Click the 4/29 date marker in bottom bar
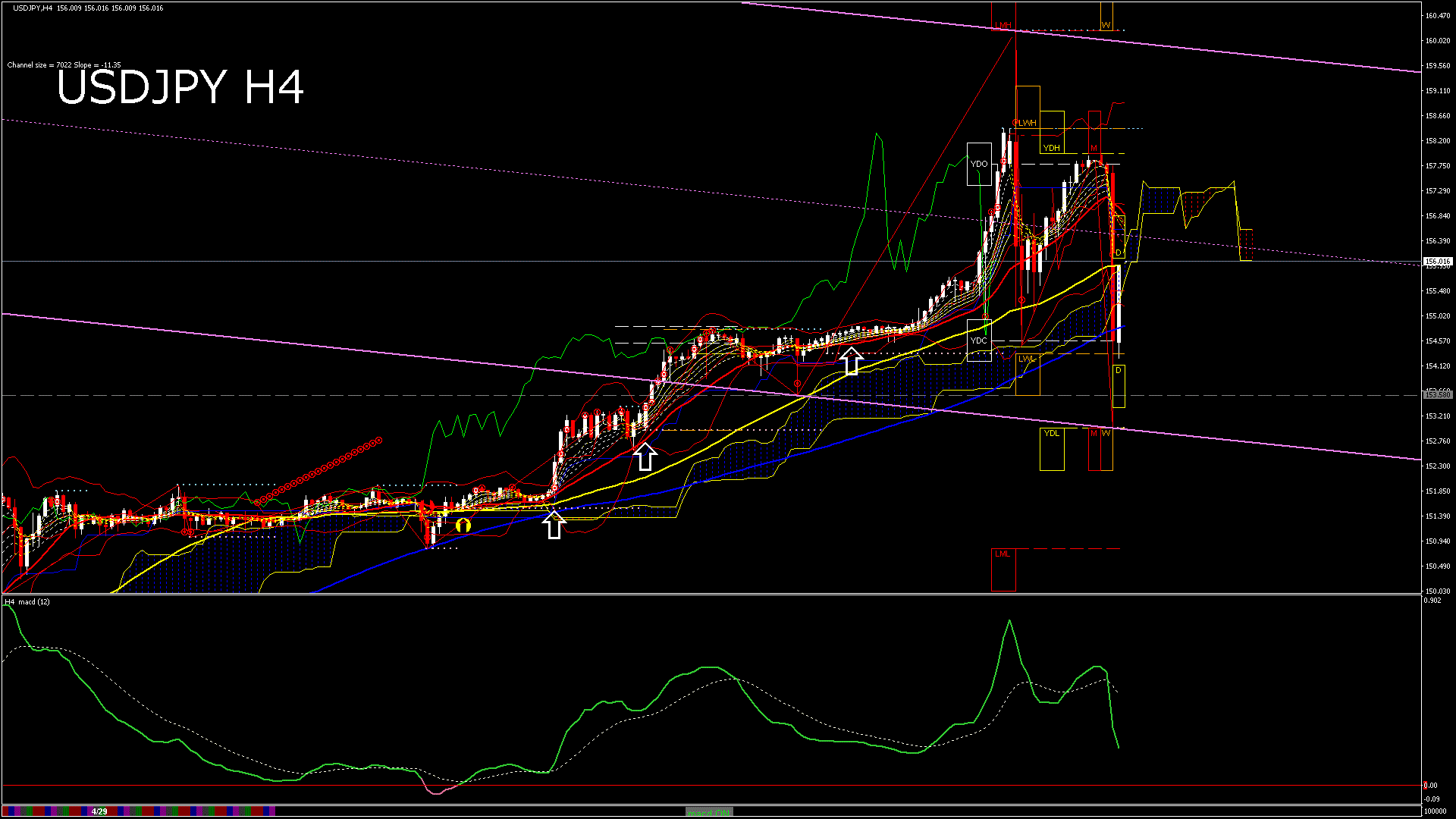Viewport: 1456px width, 819px height. pyautogui.click(x=99, y=811)
